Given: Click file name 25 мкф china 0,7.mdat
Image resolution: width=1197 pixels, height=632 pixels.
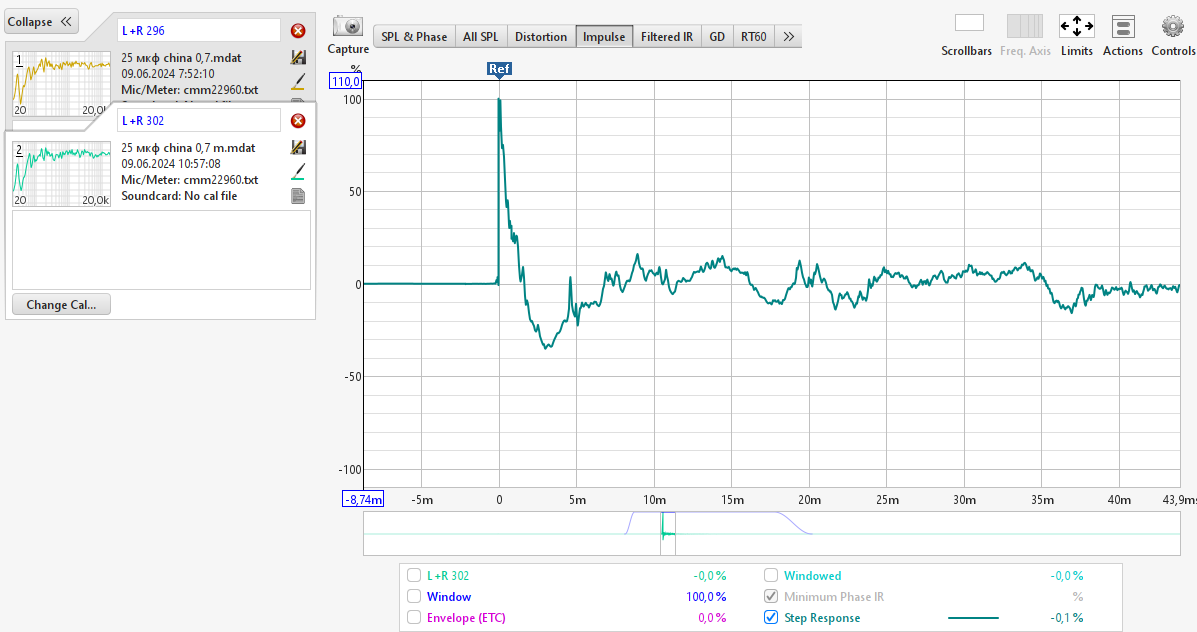Looking at the screenshot, I should click(x=181, y=57).
